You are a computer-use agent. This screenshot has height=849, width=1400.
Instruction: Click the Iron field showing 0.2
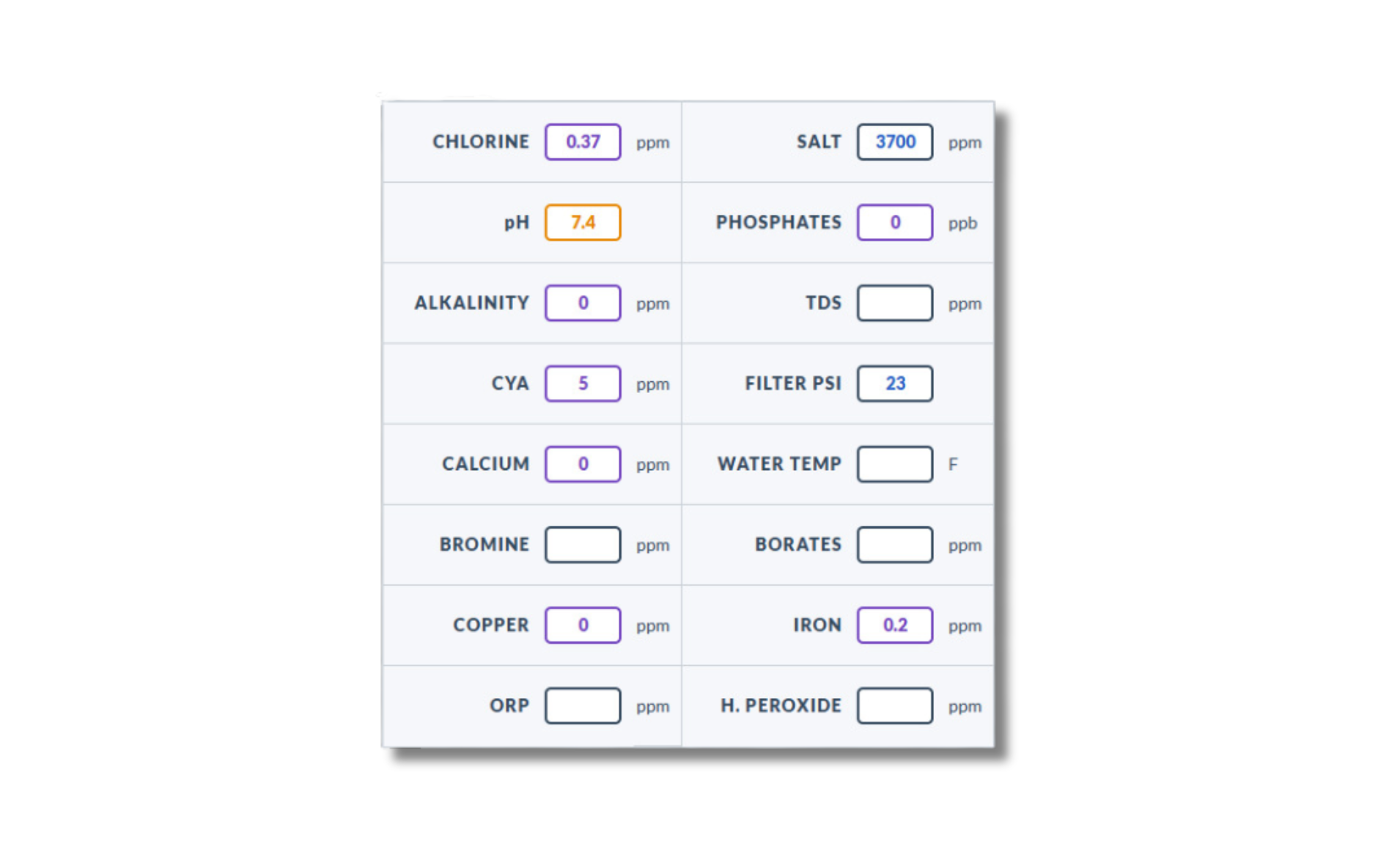pyautogui.click(x=894, y=625)
